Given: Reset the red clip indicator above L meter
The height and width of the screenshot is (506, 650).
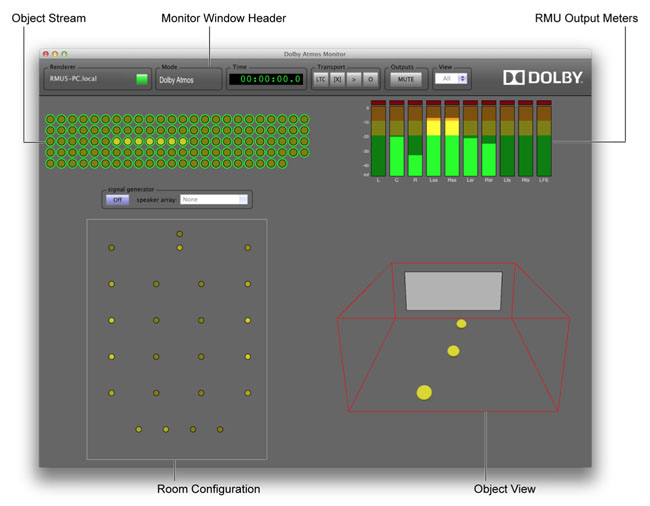Looking at the screenshot, I should pyautogui.click(x=378, y=103).
